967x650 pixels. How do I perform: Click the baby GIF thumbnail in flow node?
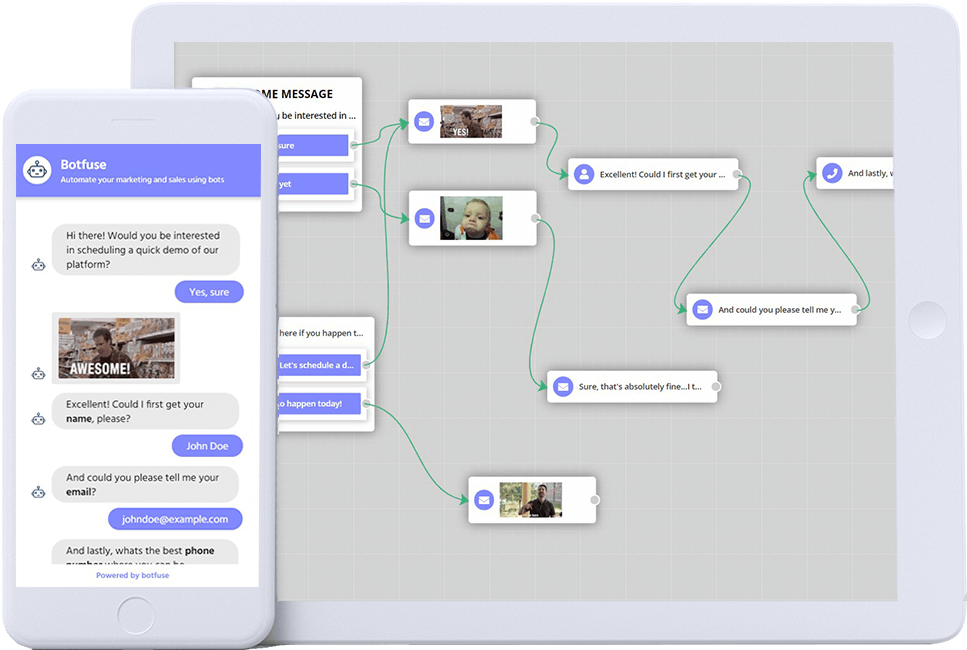[x=471, y=218]
